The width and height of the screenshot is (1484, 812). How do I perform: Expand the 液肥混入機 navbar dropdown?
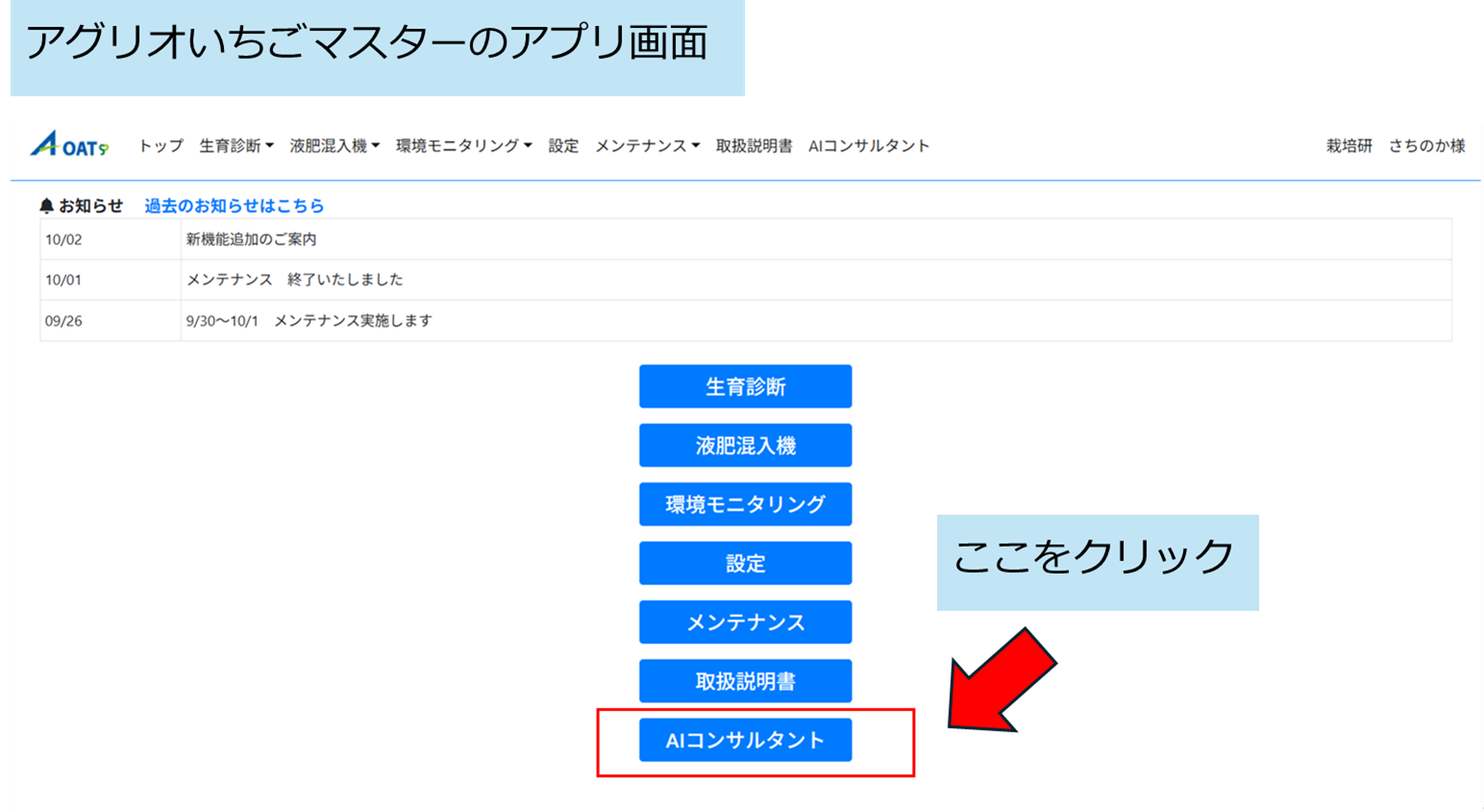point(334,146)
